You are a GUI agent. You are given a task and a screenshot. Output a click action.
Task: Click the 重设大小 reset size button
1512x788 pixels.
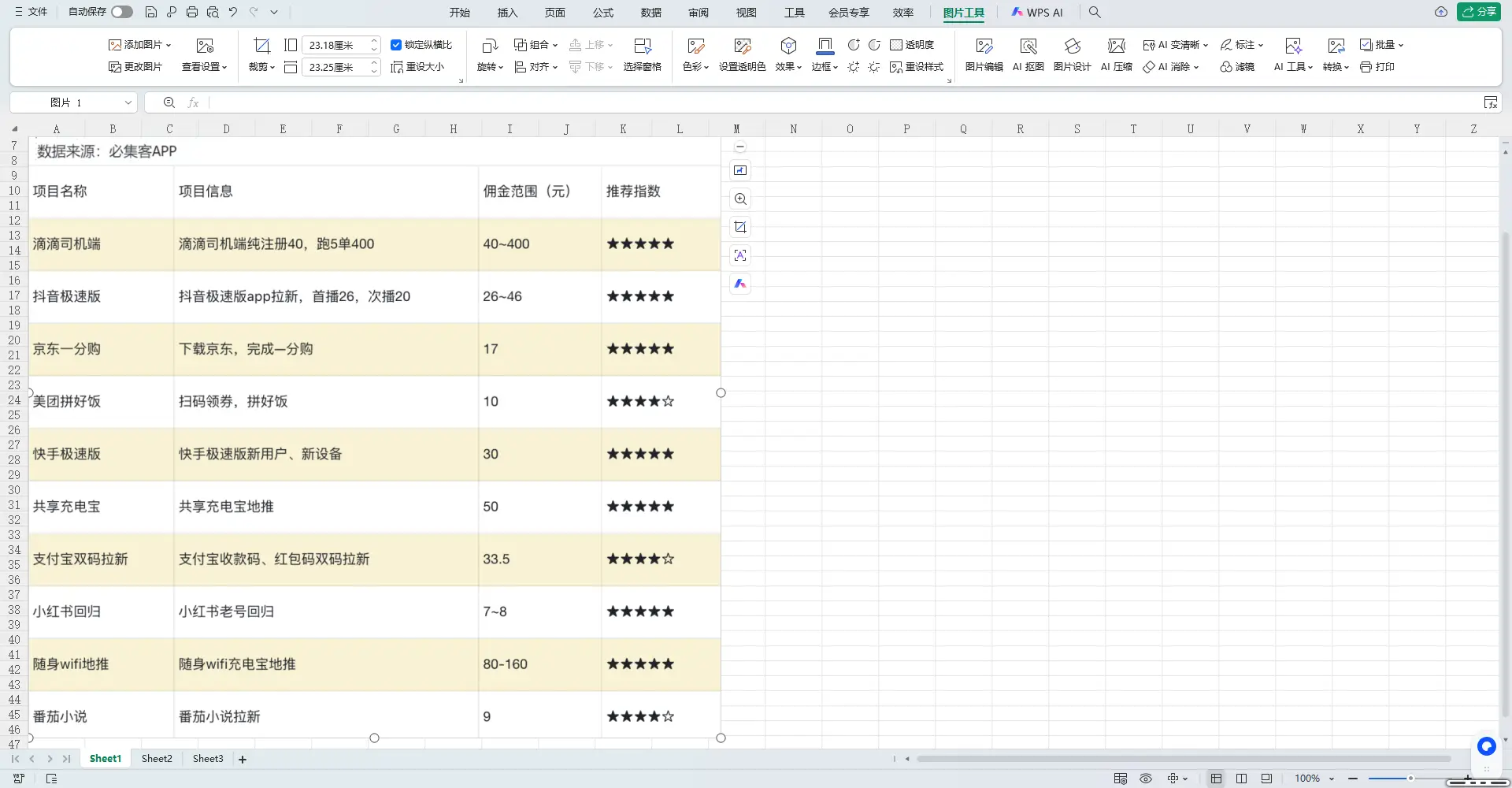(417, 67)
